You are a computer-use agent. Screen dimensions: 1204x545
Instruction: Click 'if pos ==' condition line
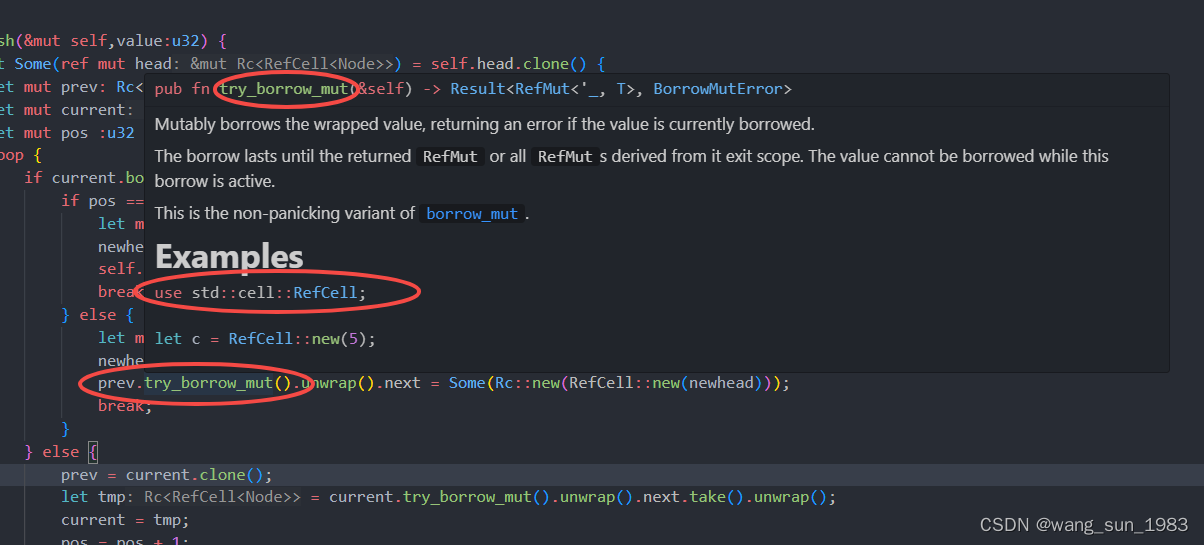pyautogui.click(x=104, y=201)
